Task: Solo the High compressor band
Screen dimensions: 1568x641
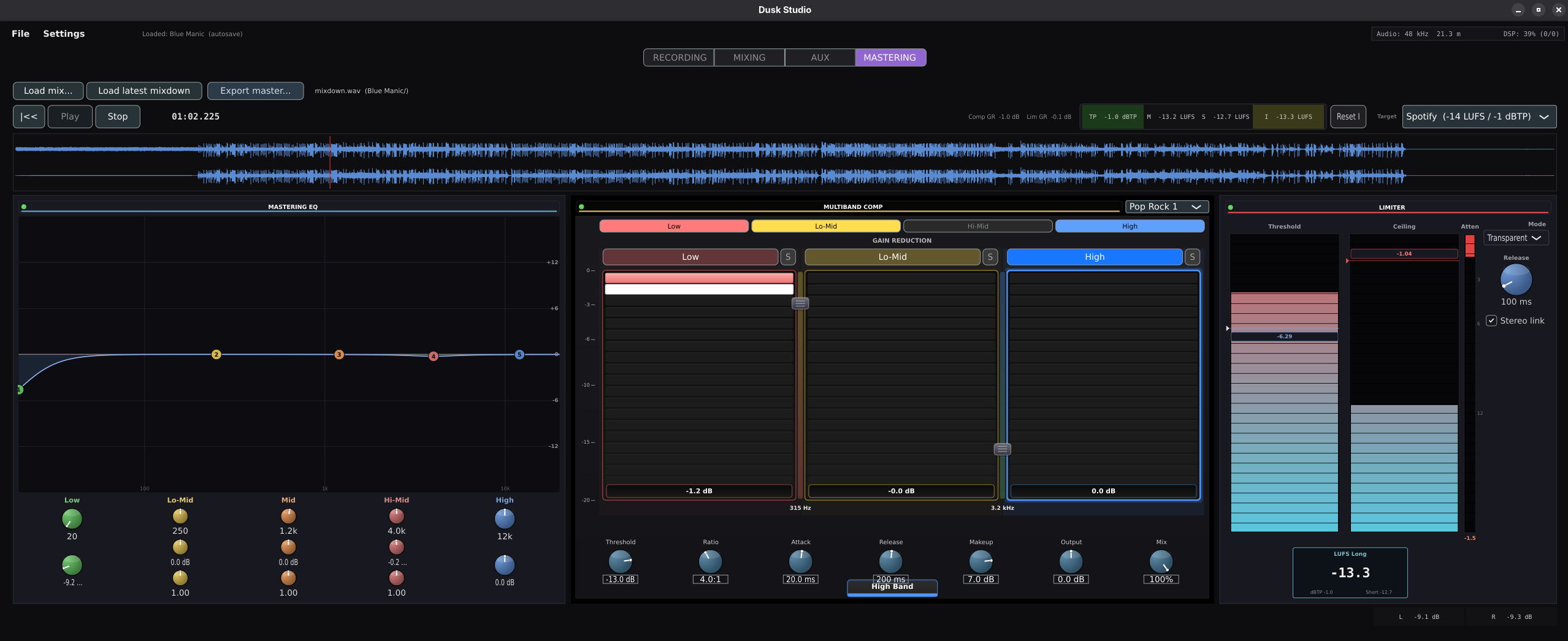Action: click(1193, 257)
